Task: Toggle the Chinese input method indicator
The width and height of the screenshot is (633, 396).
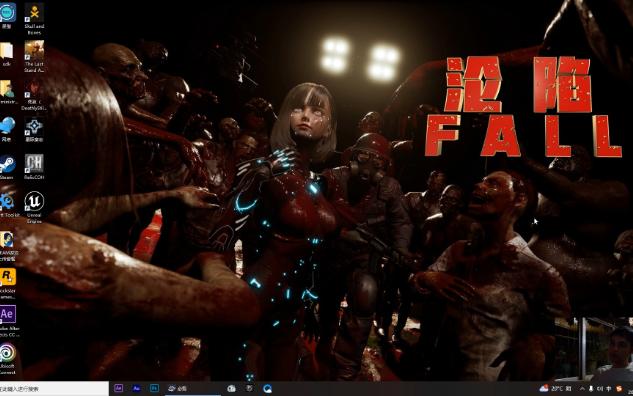Action: click(x=608, y=389)
